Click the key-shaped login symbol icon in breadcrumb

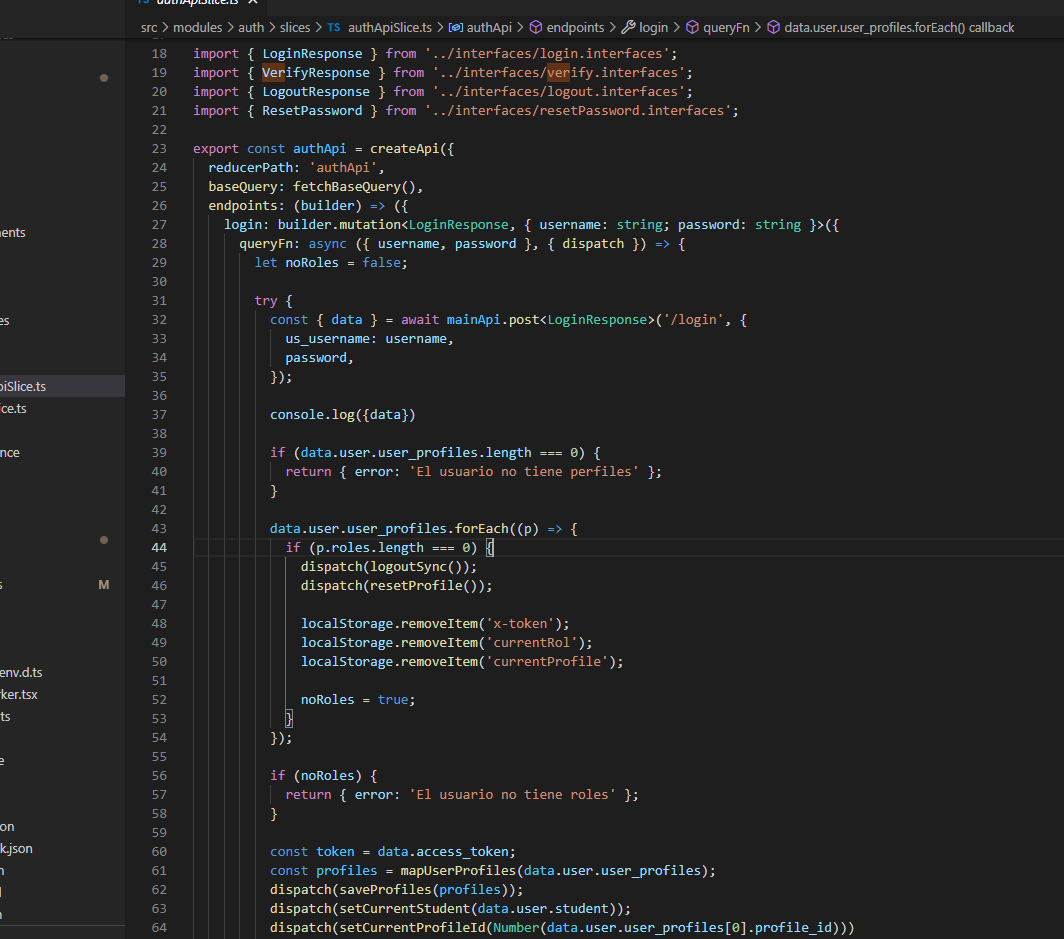tap(629, 27)
